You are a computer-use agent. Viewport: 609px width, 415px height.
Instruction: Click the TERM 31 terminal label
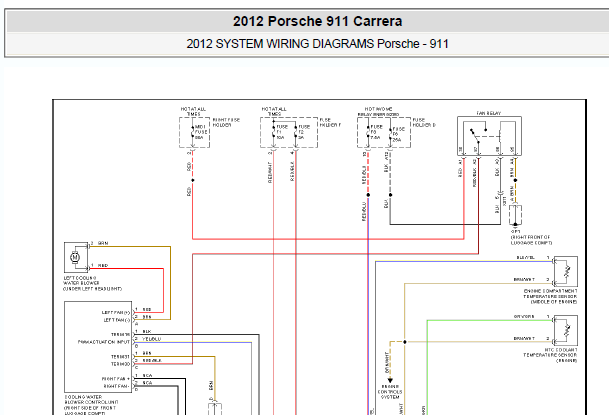pos(120,356)
